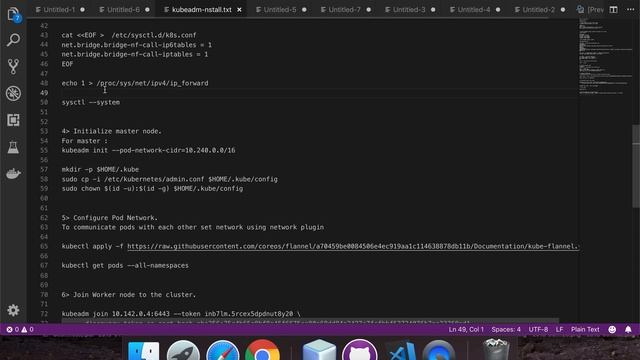Click the 'cat <<EOF > /etc/sysctl.d/k8s.conf' line
640x360 pixels.
click(129, 35)
